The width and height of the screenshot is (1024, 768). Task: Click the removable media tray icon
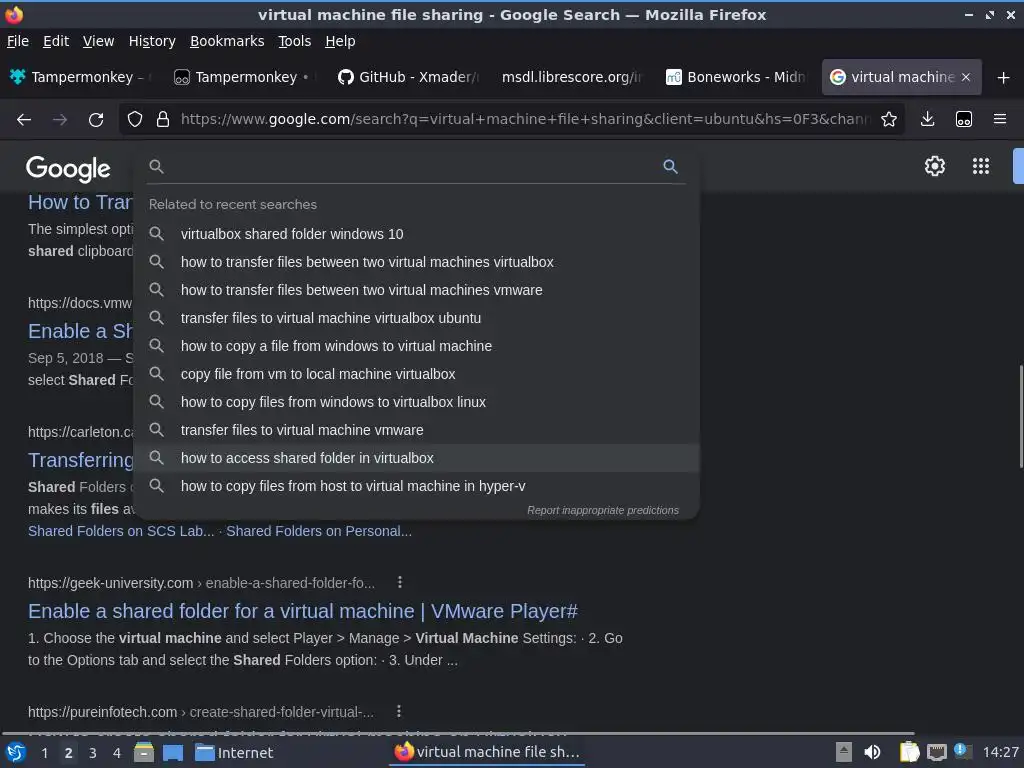coord(844,752)
